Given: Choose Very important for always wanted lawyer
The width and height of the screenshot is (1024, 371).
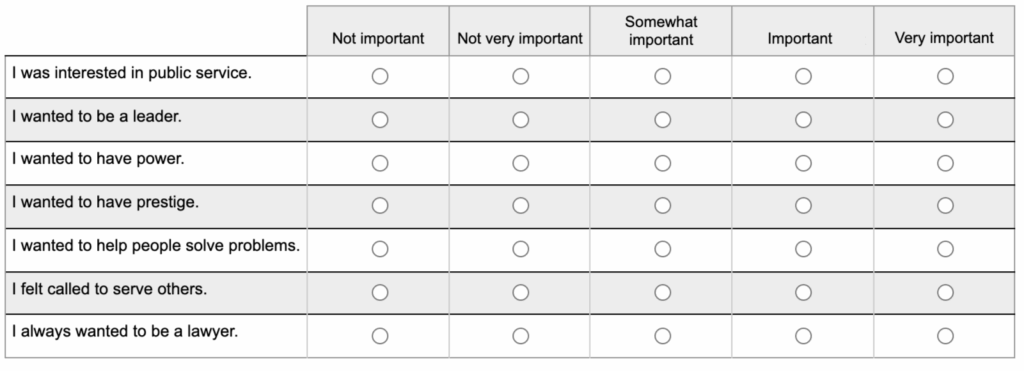Looking at the screenshot, I should [x=945, y=336].
